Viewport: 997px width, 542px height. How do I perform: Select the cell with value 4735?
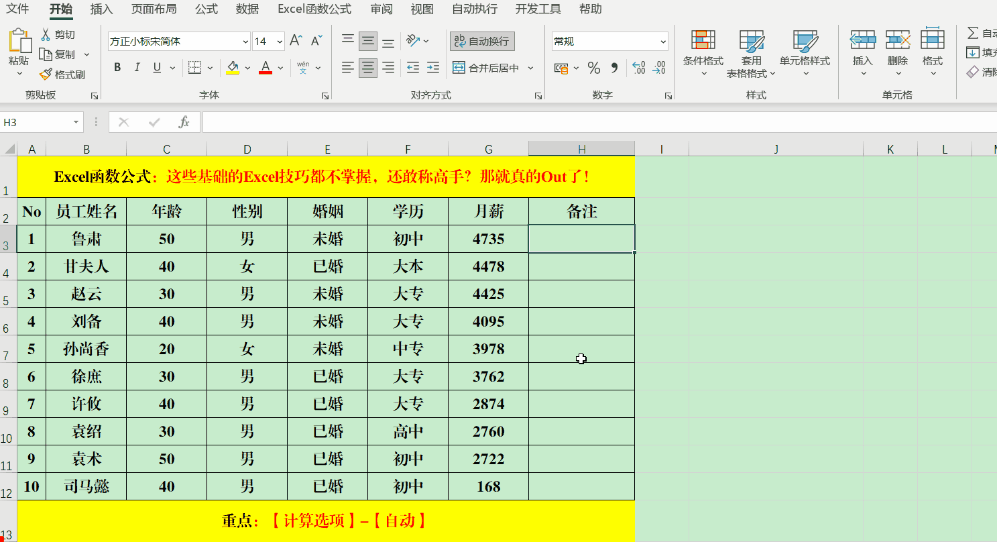click(488, 239)
